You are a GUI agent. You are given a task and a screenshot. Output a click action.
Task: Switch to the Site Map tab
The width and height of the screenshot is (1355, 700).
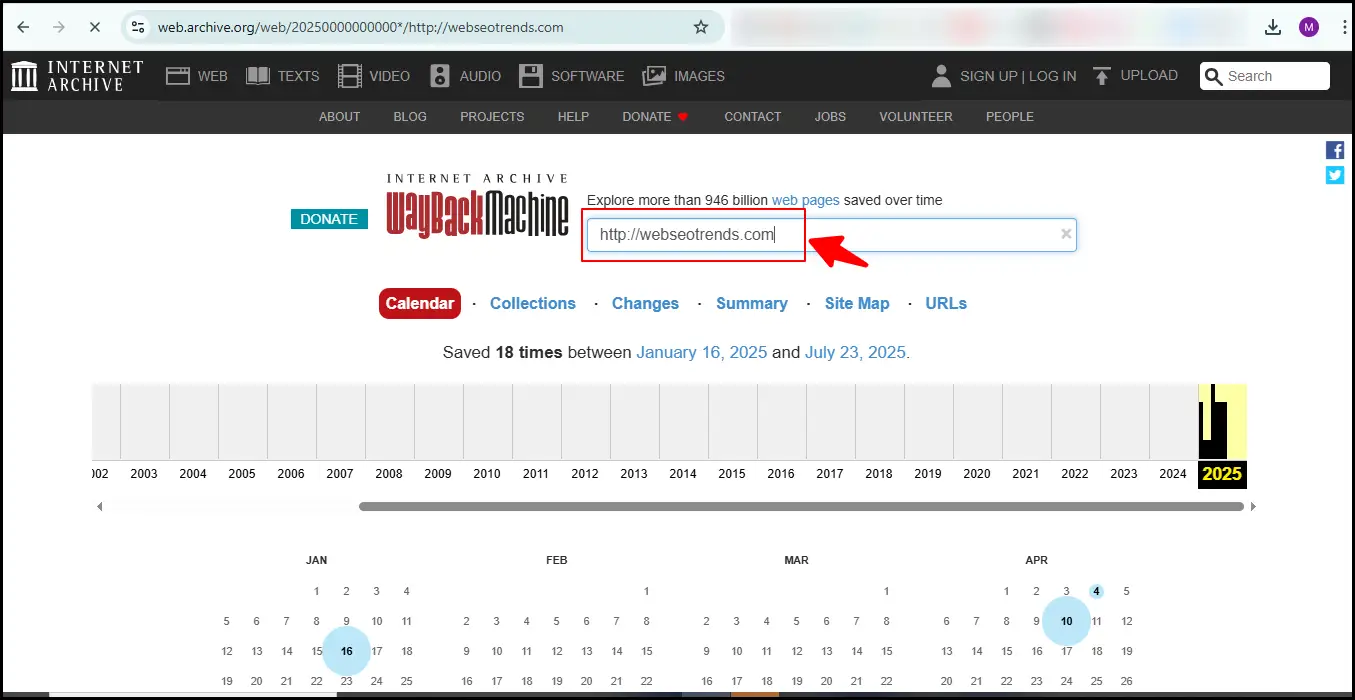(x=856, y=303)
